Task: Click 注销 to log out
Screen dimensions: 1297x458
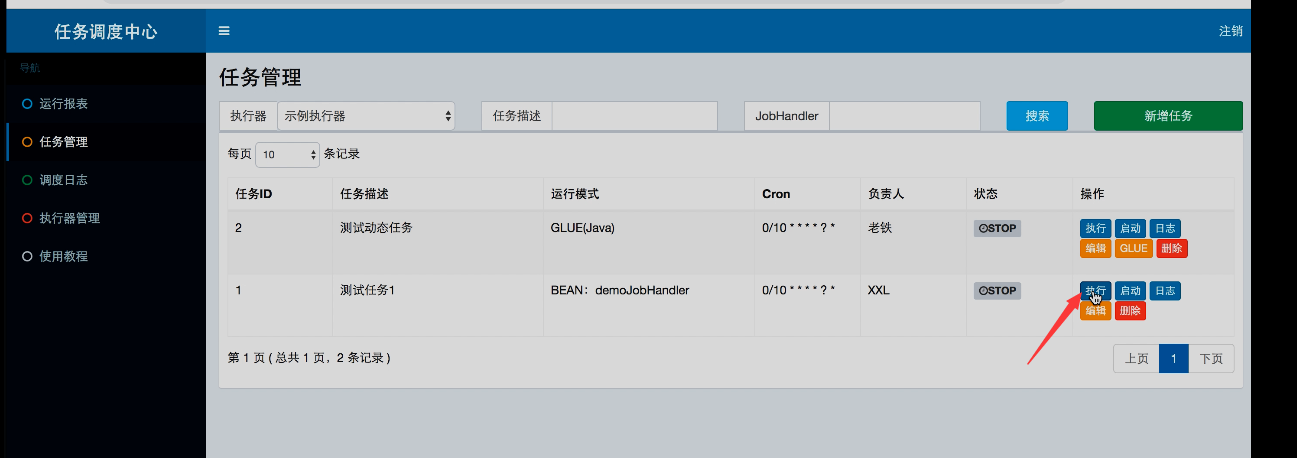Action: point(1231,31)
